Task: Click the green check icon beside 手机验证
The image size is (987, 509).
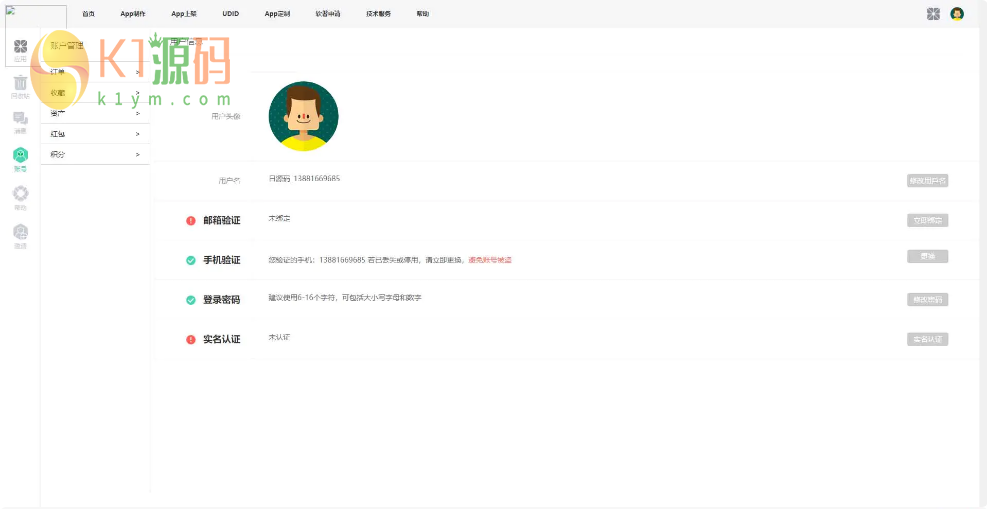Action: [191, 260]
